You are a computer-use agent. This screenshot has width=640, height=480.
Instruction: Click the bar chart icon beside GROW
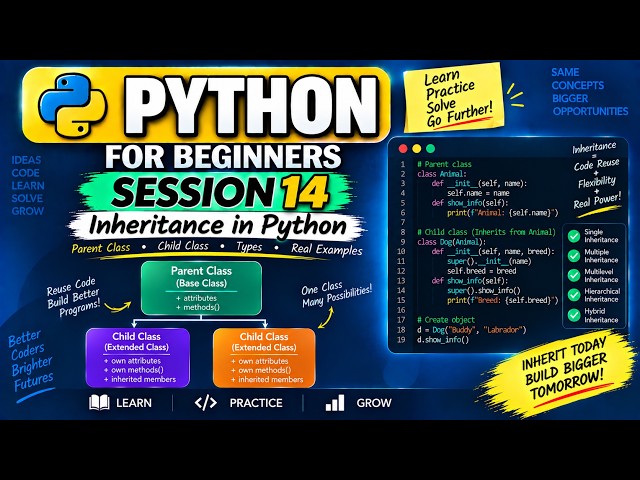point(335,402)
